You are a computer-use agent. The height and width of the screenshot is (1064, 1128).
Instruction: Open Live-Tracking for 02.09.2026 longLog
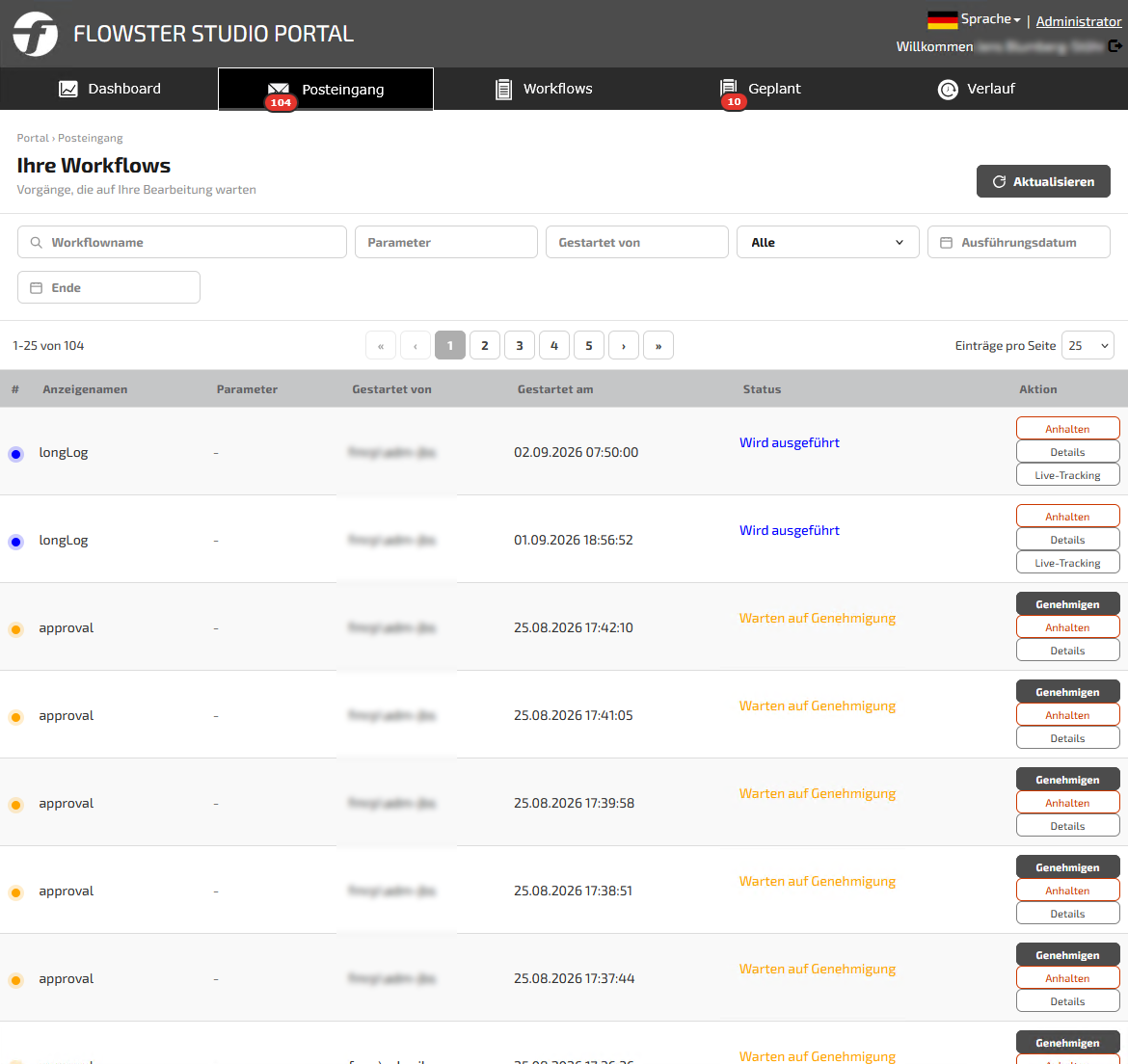[x=1067, y=475]
